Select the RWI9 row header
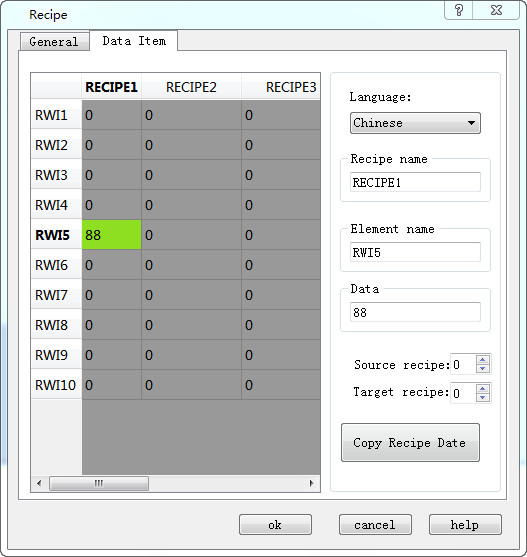527x557 pixels. click(x=56, y=355)
